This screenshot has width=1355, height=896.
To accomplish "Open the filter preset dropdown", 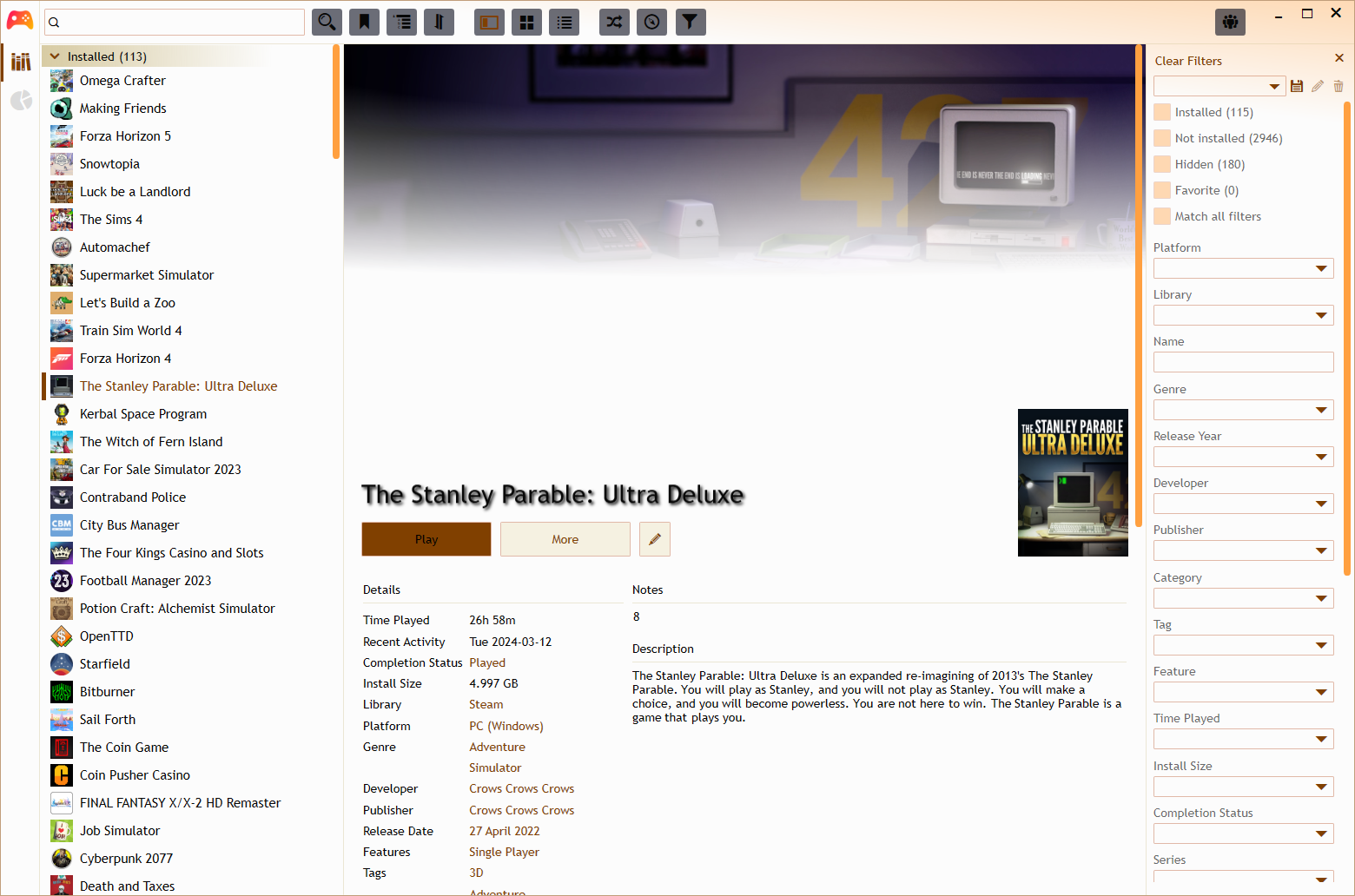I will click(1219, 86).
